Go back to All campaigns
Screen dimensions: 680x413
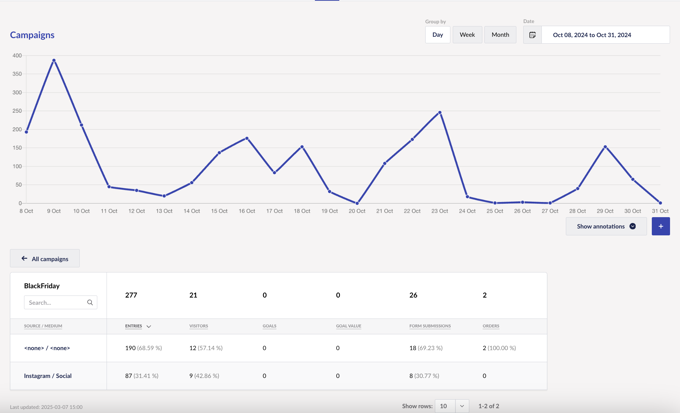point(45,259)
